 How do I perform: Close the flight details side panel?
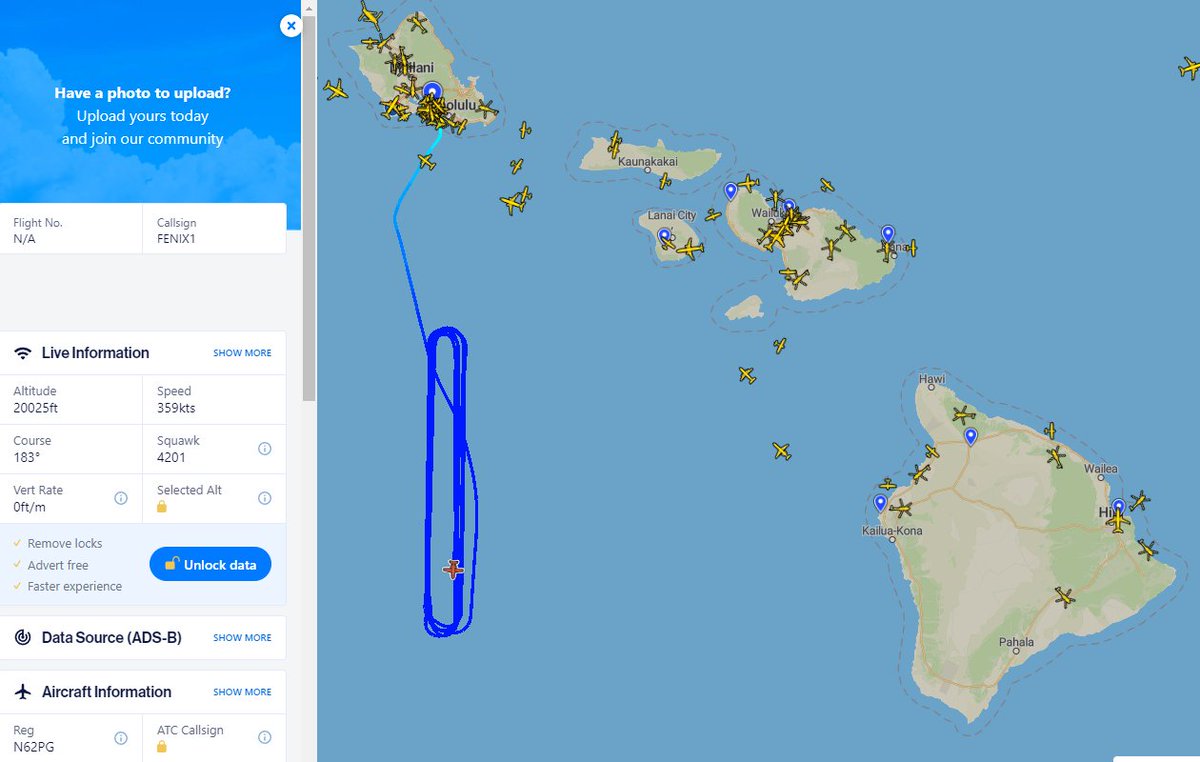click(291, 26)
